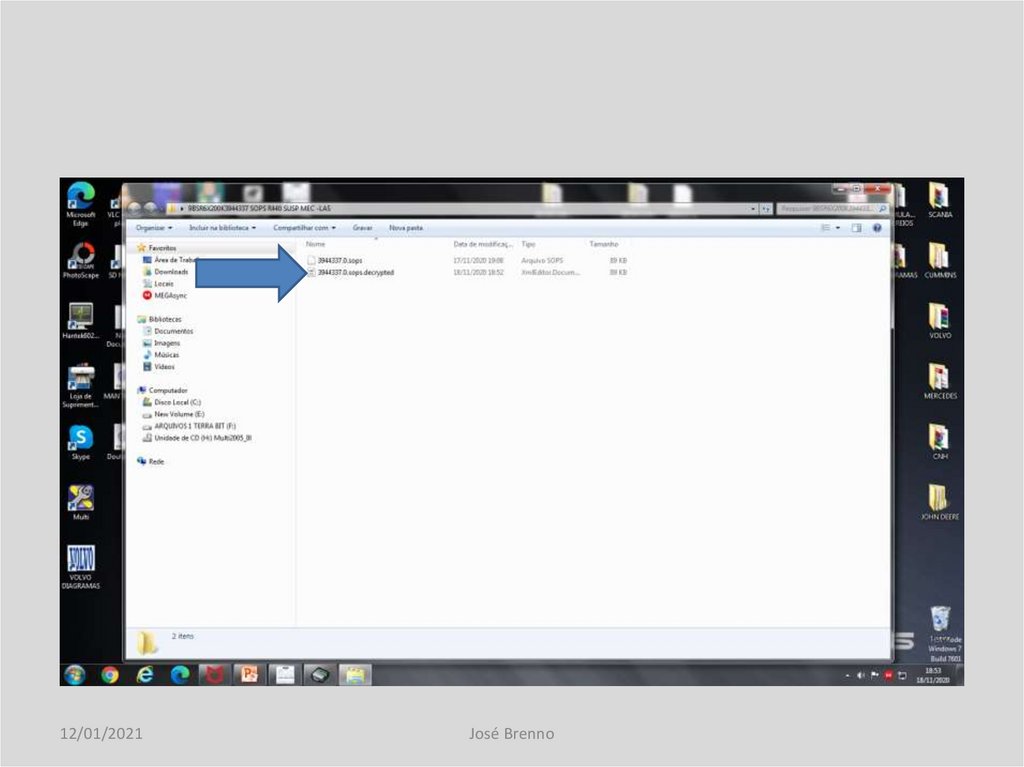Open MEGAsync in navigation pane

pos(165,295)
